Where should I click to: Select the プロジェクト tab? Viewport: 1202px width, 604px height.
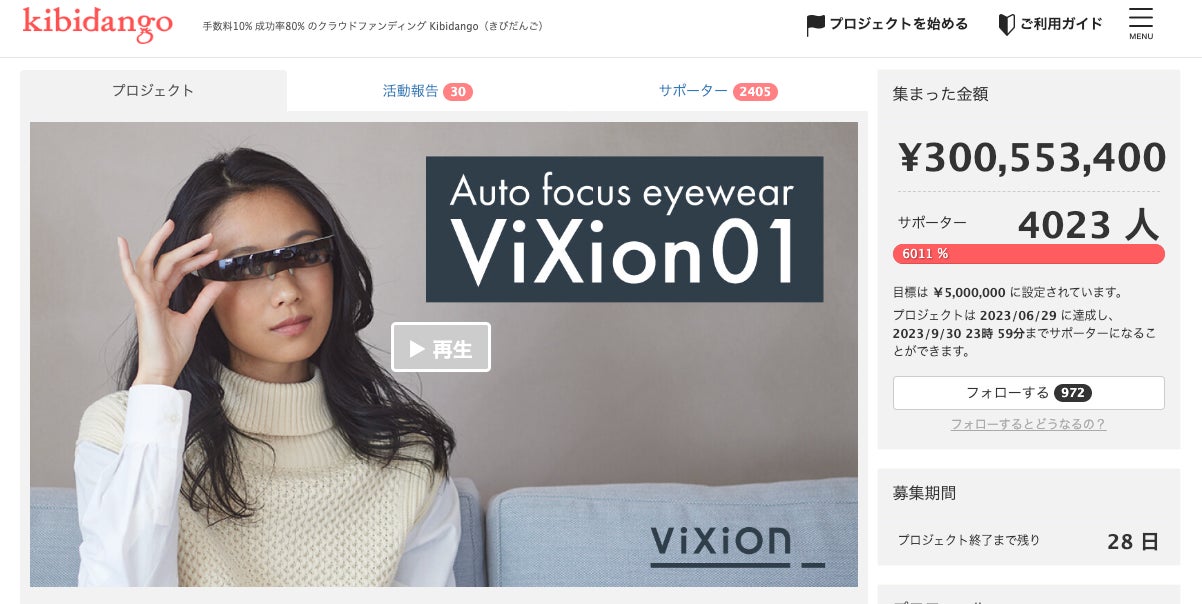pos(153,90)
